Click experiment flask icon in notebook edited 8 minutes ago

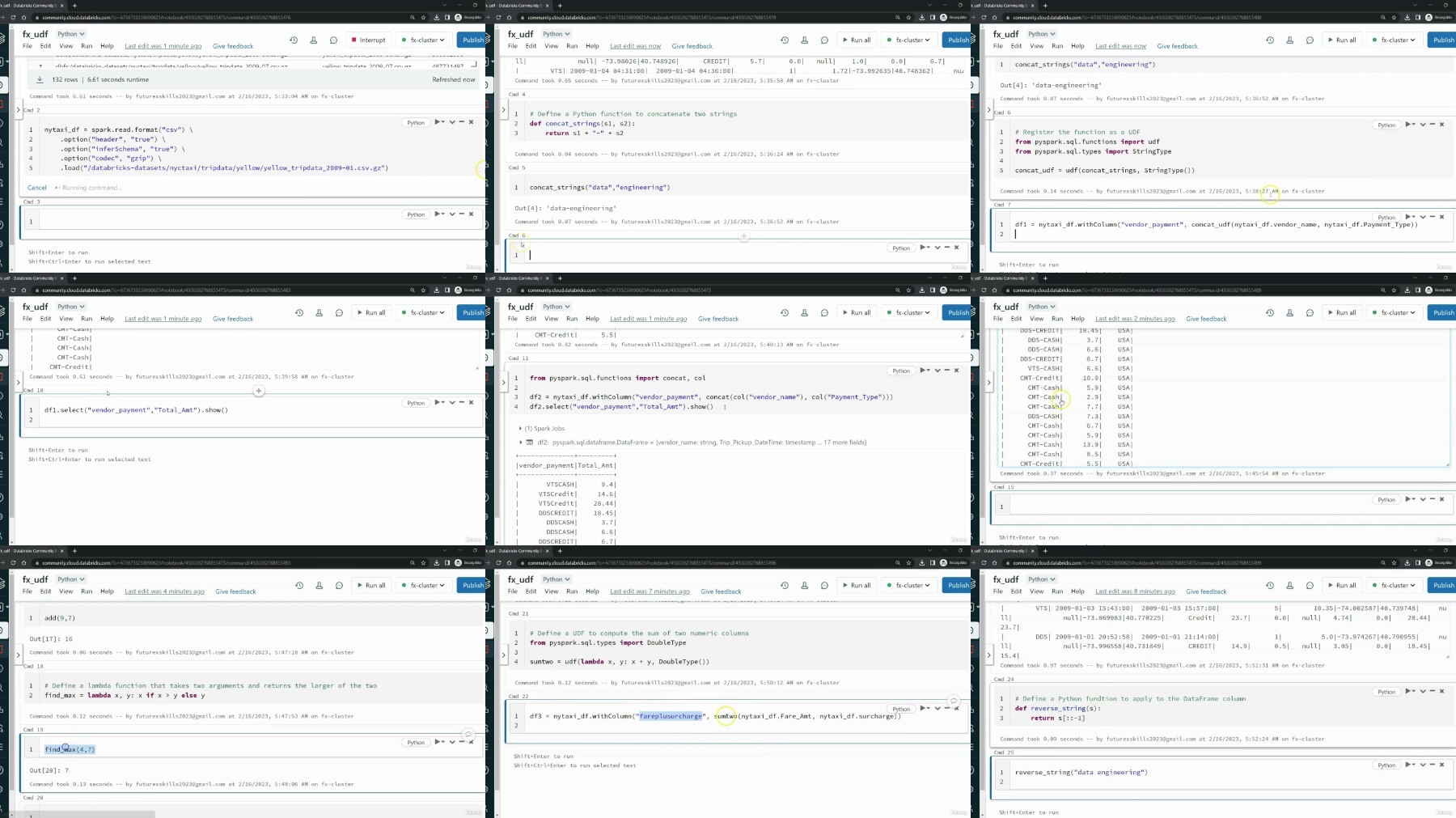pos(1290,585)
